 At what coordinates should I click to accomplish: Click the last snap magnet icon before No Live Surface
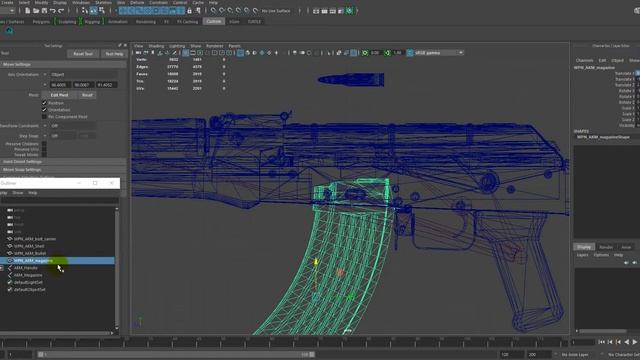(x=256, y=11)
